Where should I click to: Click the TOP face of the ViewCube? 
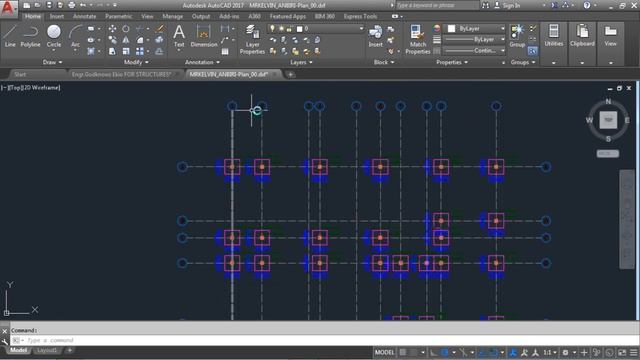point(608,120)
